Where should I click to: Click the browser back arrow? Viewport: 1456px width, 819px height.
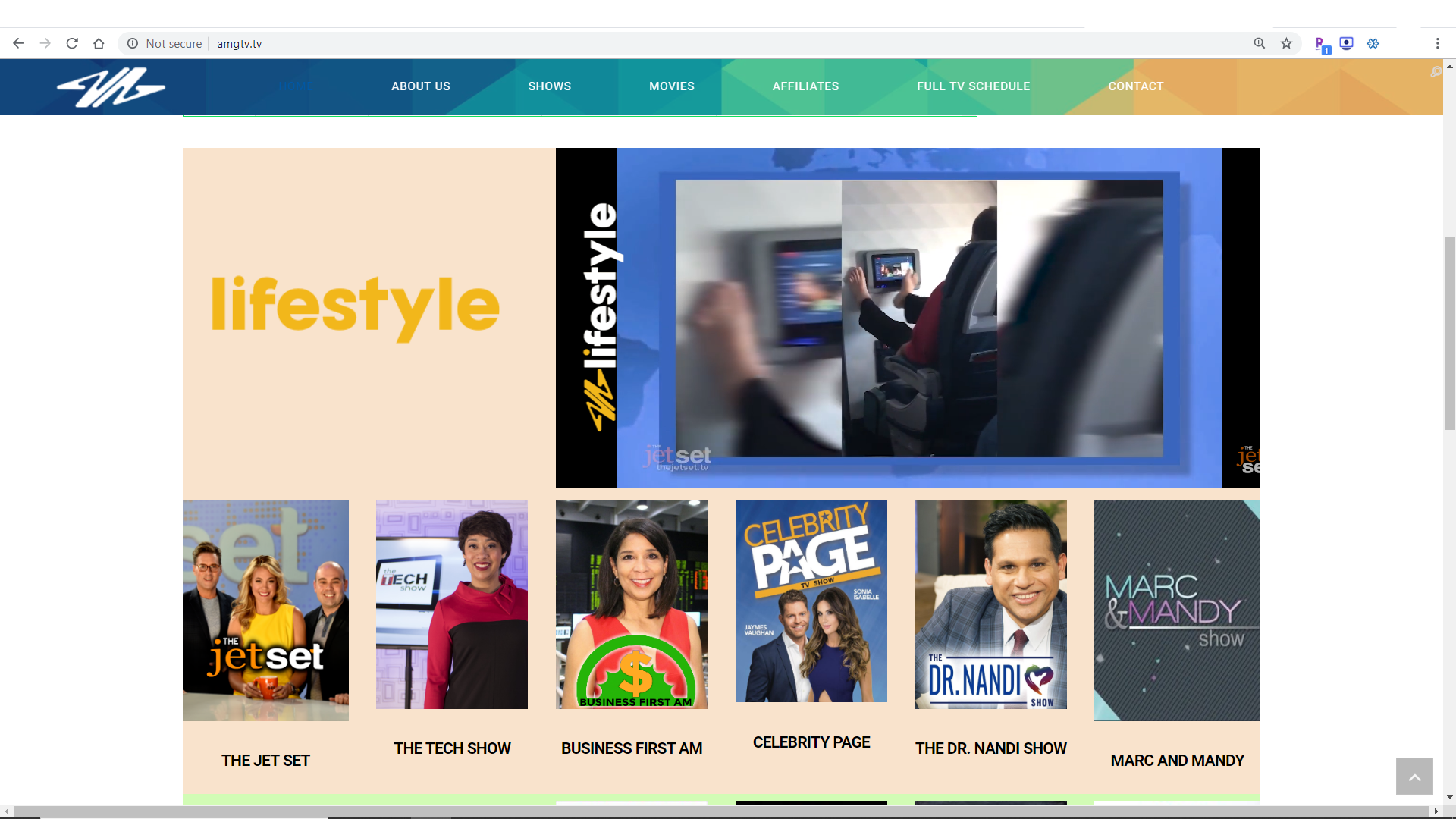pos(18,43)
